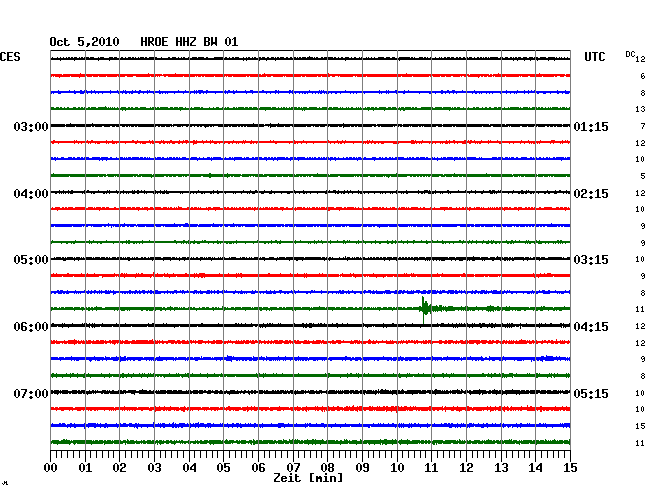Click the date label "Oct 5,2010"

tap(85, 42)
